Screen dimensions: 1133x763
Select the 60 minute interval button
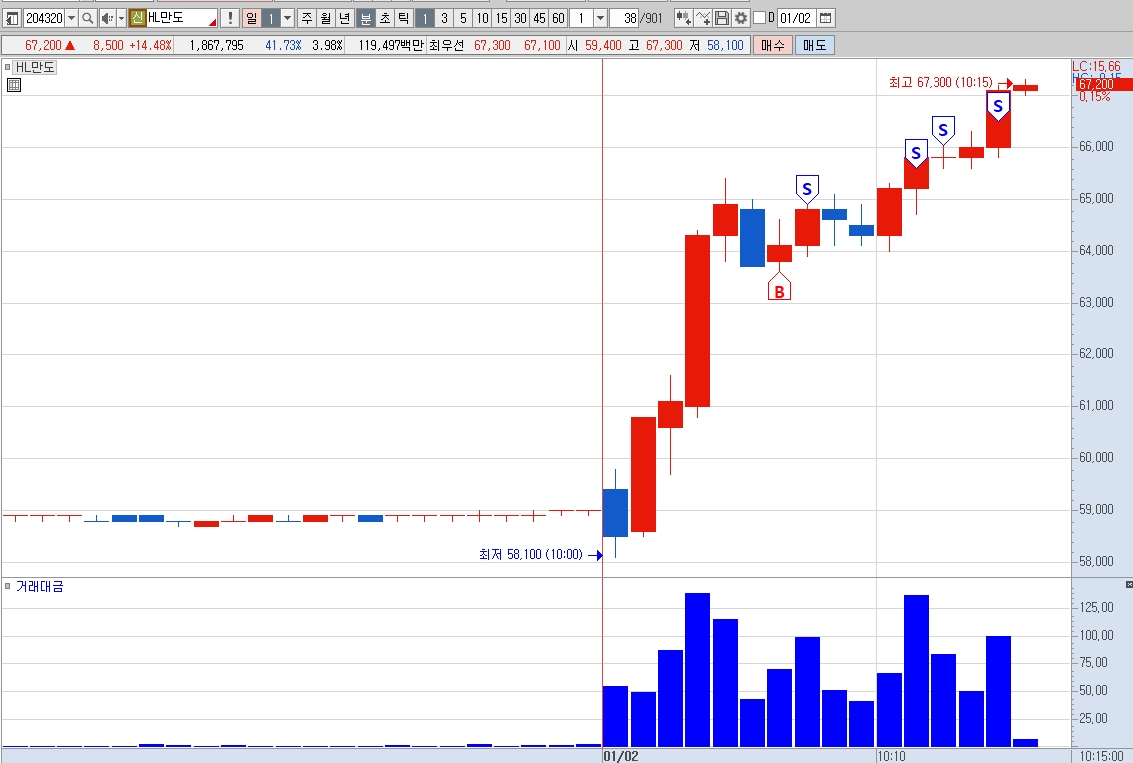click(558, 18)
